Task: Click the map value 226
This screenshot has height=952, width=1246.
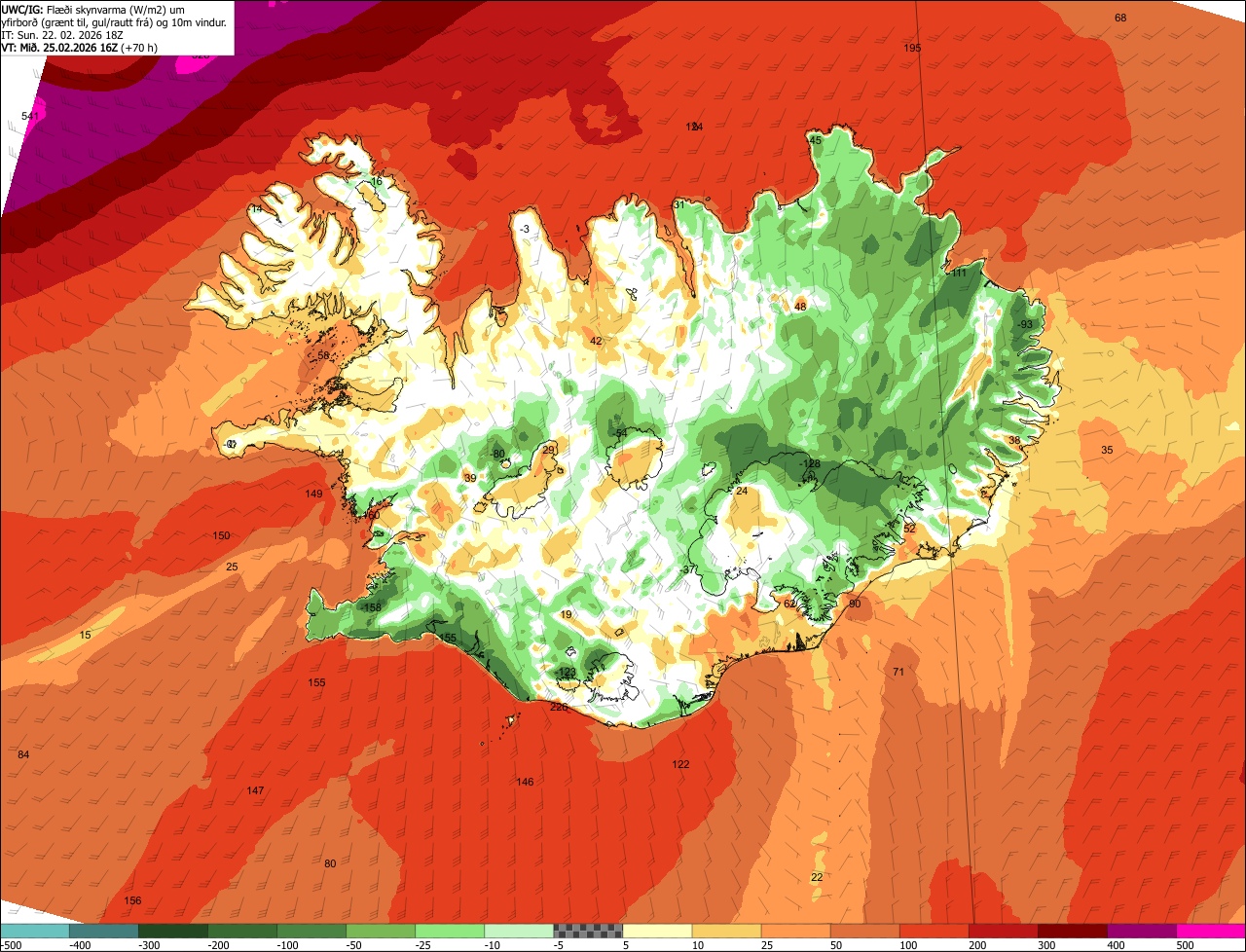Action: point(559,707)
